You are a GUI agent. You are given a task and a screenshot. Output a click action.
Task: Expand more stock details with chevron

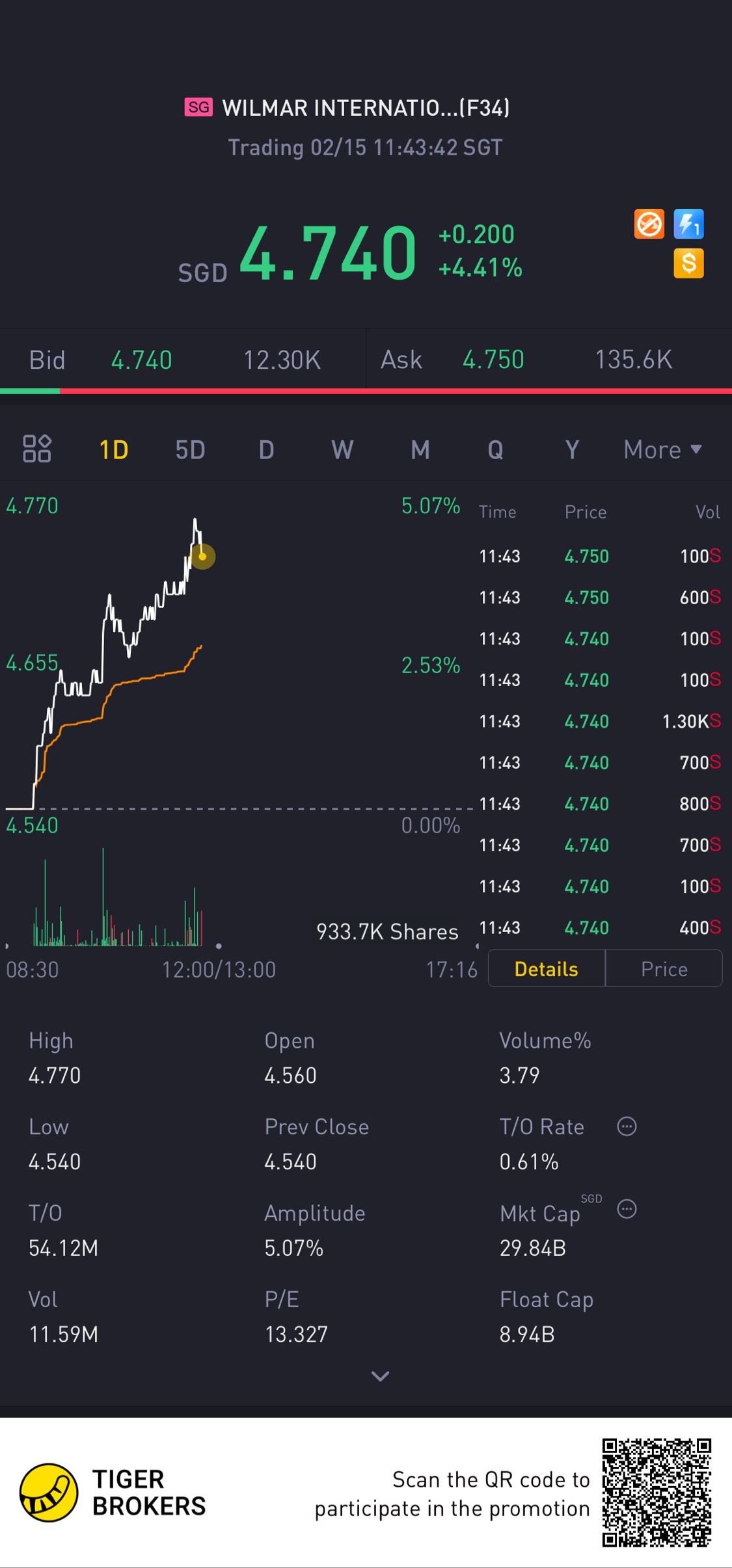[x=380, y=1375]
